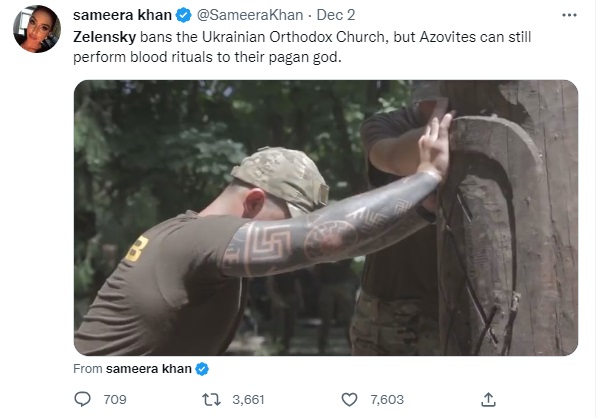Image resolution: width=601 pixels, height=418 pixels.
Task: Like the tweet with the heart icon
Action: coord(349,400)
